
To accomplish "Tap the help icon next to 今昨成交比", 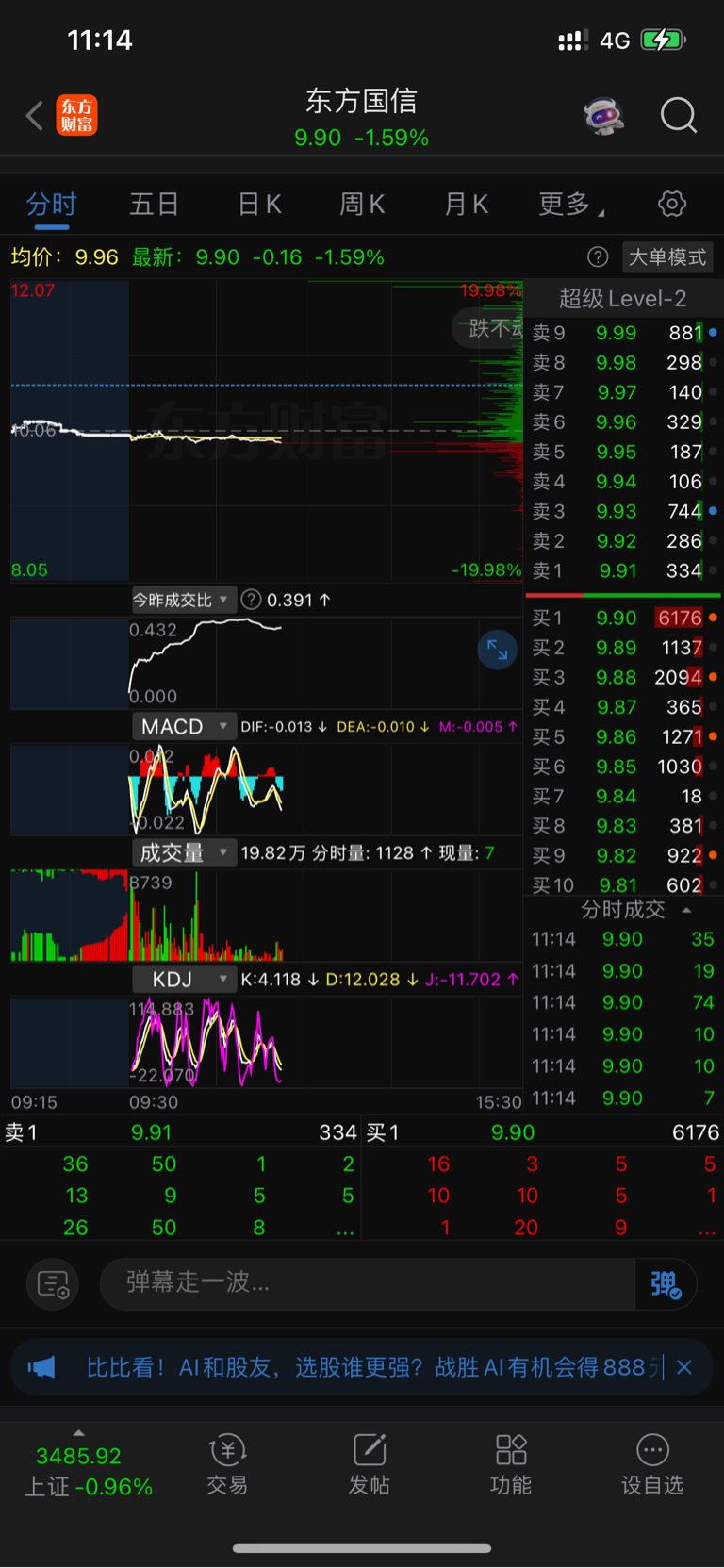I will (x=251, y=600).
